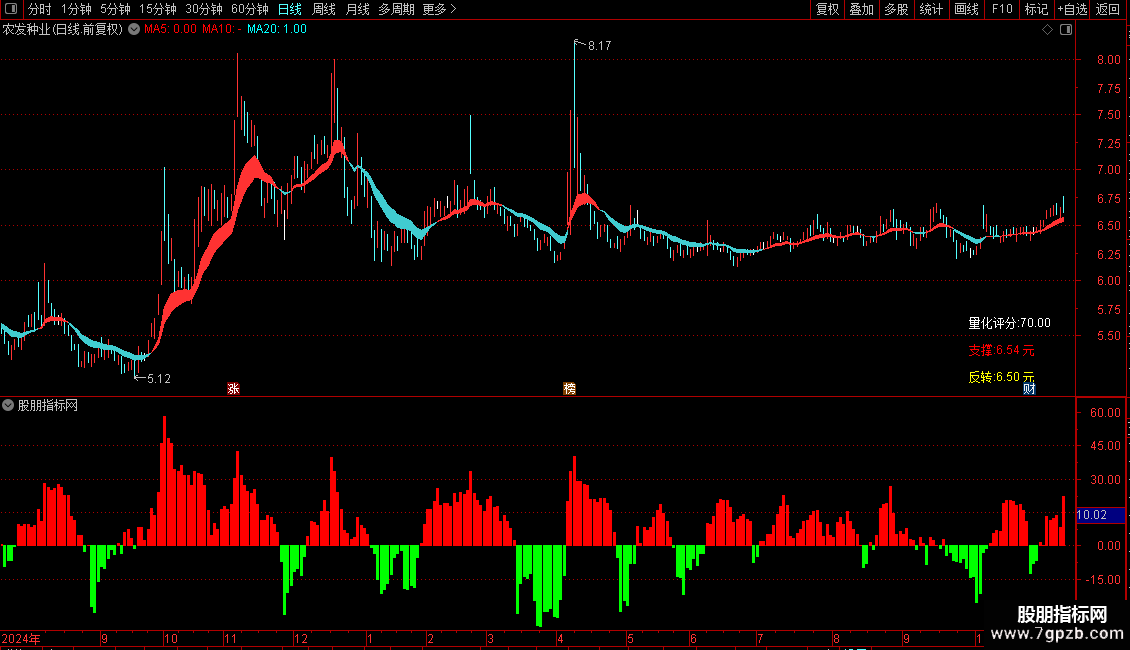Click the 8.17 high price label

600,45
